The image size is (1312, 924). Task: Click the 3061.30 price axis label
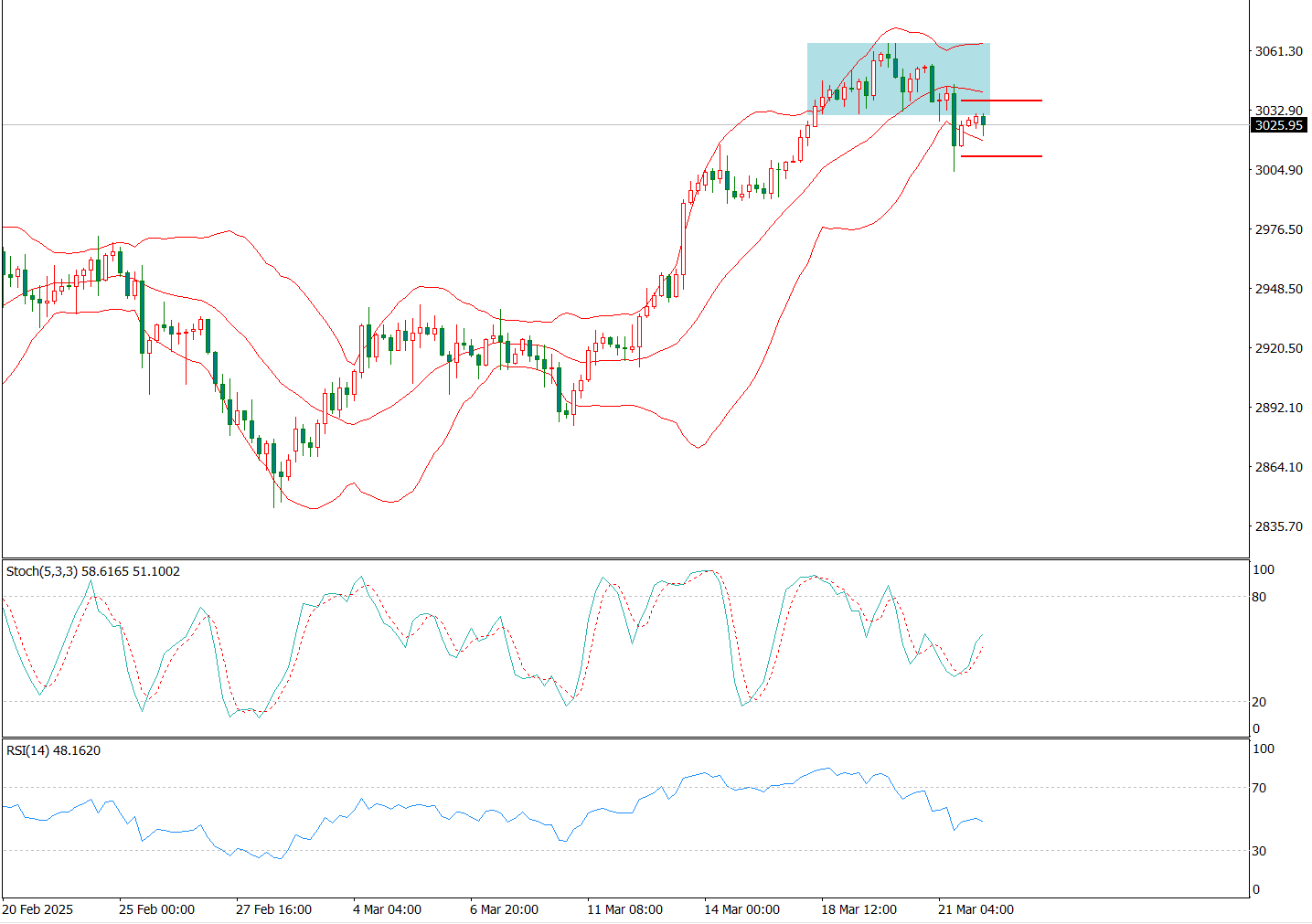pos(1278,51)
